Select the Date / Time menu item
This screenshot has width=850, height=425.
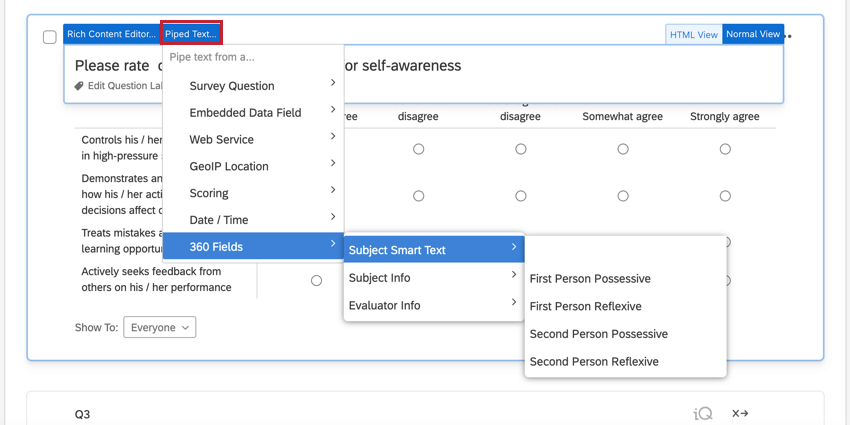point(253,220)
